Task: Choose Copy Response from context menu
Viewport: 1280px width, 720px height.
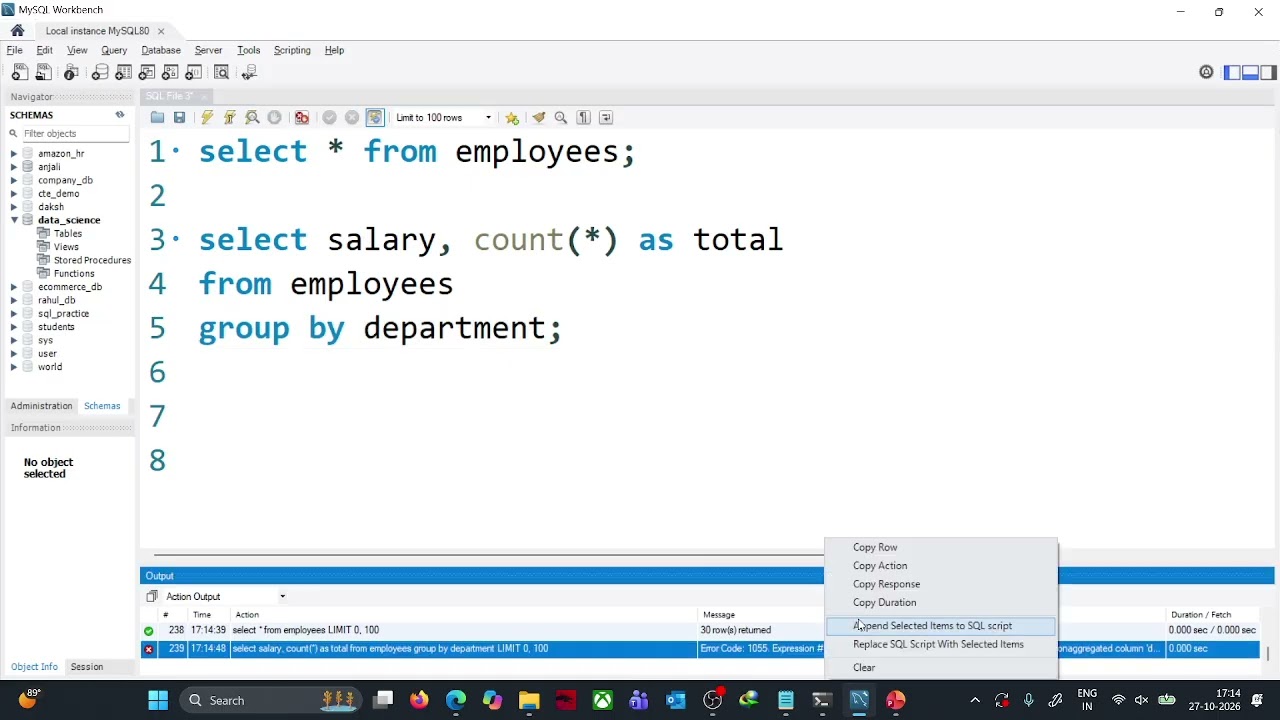Action: 886,584
